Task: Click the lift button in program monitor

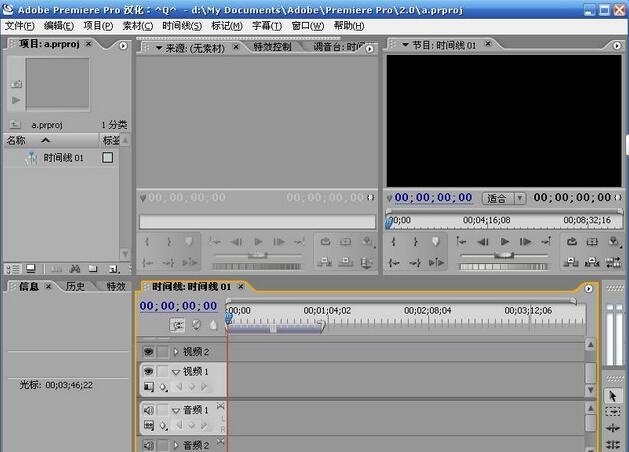Action: [571, 263]
